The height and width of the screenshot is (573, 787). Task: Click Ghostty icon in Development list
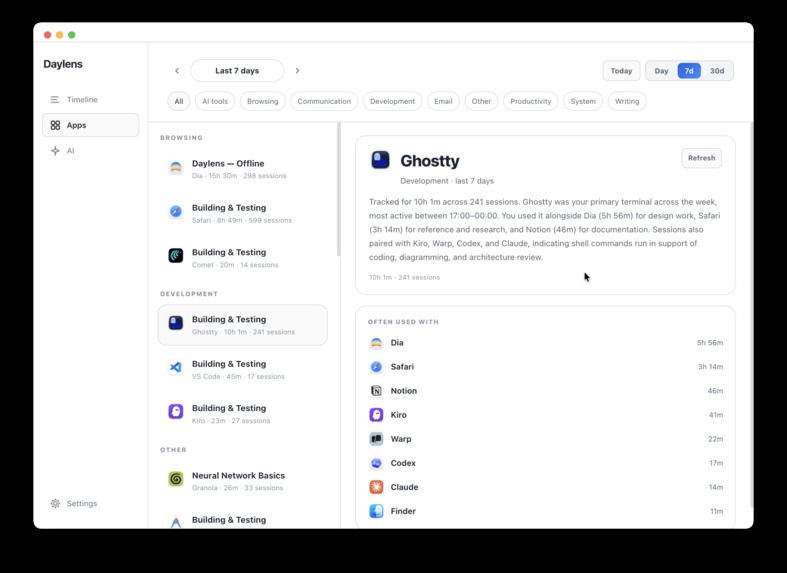pos(176,323)
